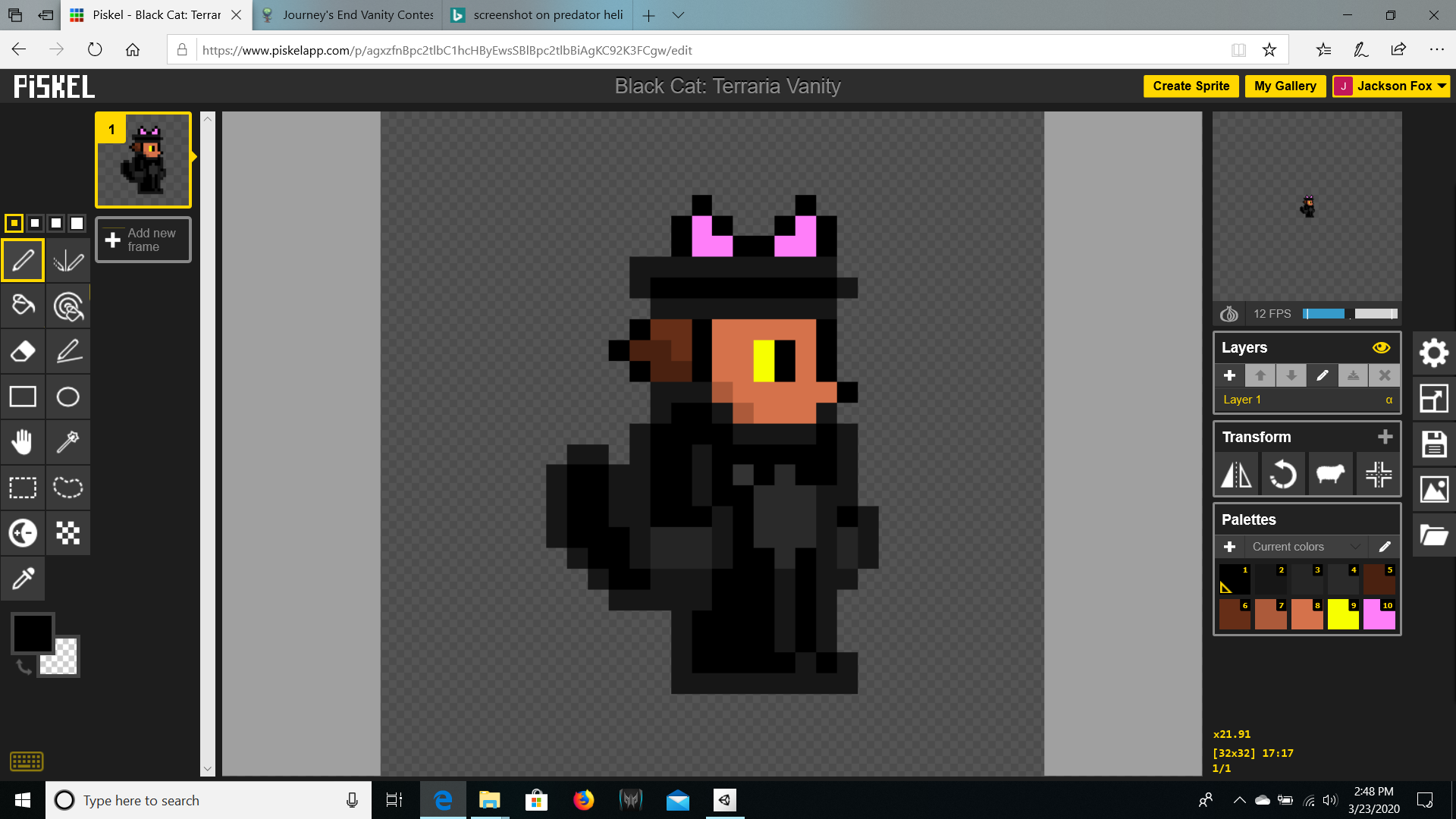Toggle onion skin in preview
1456x819 pixels.
click(x=1228, y=314)
